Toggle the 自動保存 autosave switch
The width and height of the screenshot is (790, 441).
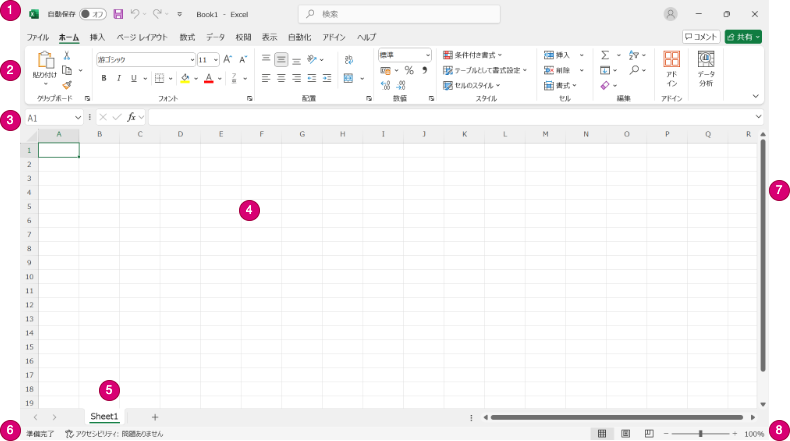point(92,15)
